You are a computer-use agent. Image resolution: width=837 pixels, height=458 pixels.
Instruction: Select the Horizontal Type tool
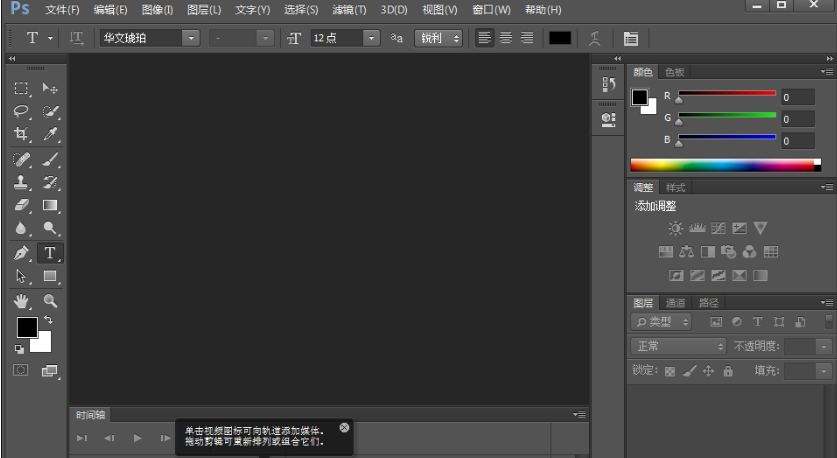click(50, 253)
